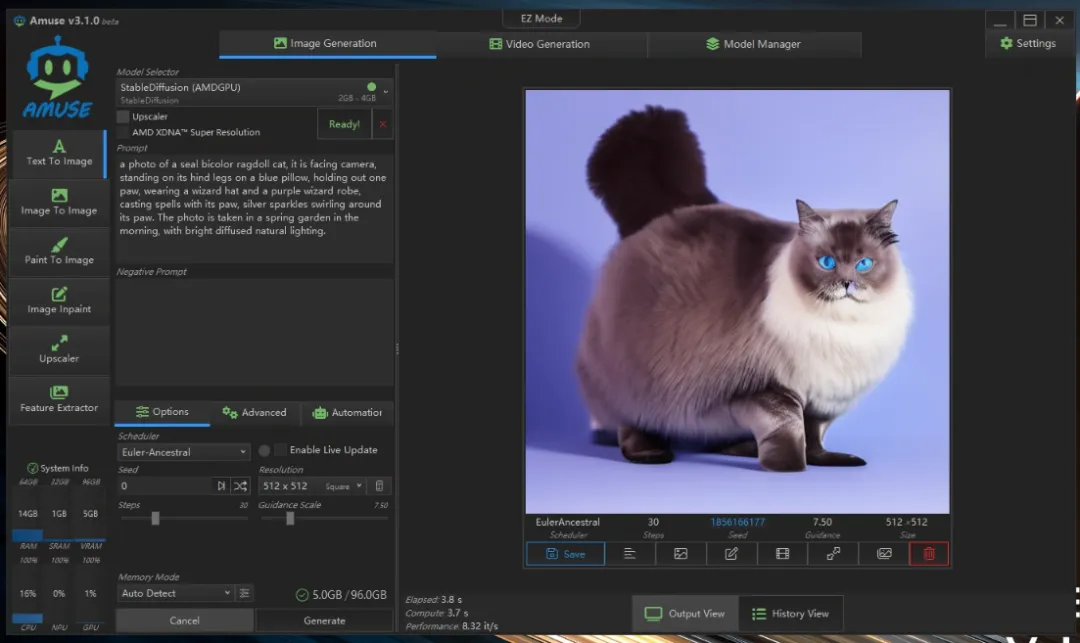This screenshot has width=1080, height=643.
Task: Expand the Scheduler Euler-Ancestral dropdown
Action: click(183, 452)
